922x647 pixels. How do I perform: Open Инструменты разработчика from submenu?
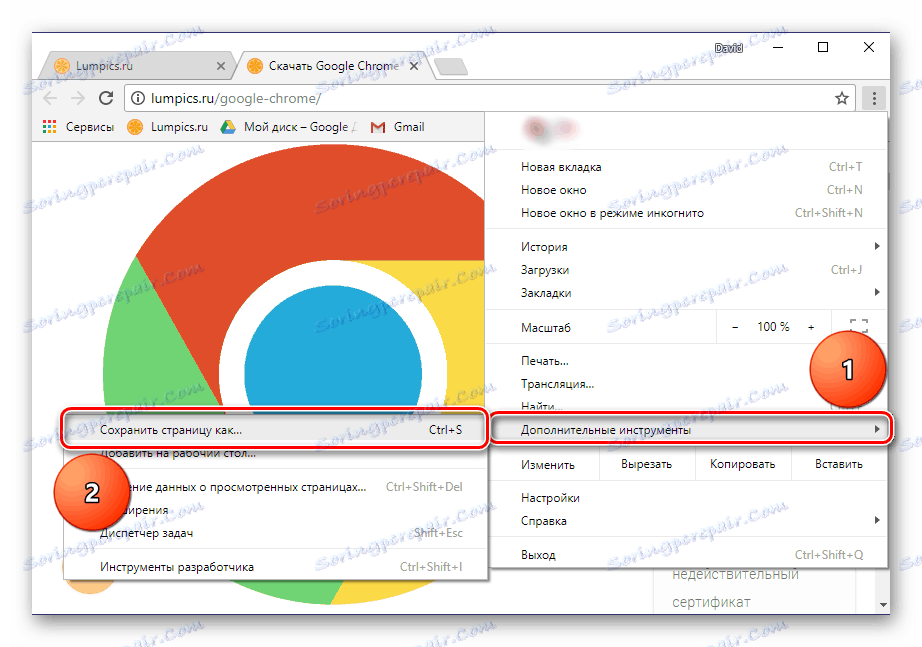point(275,567)
